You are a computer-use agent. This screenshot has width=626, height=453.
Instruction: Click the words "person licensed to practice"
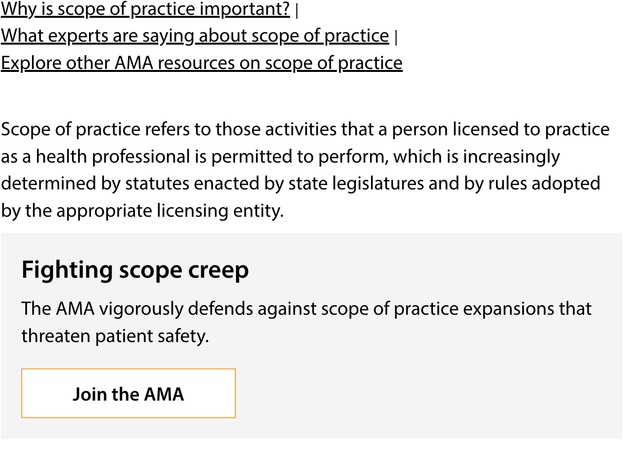point(501,130)
